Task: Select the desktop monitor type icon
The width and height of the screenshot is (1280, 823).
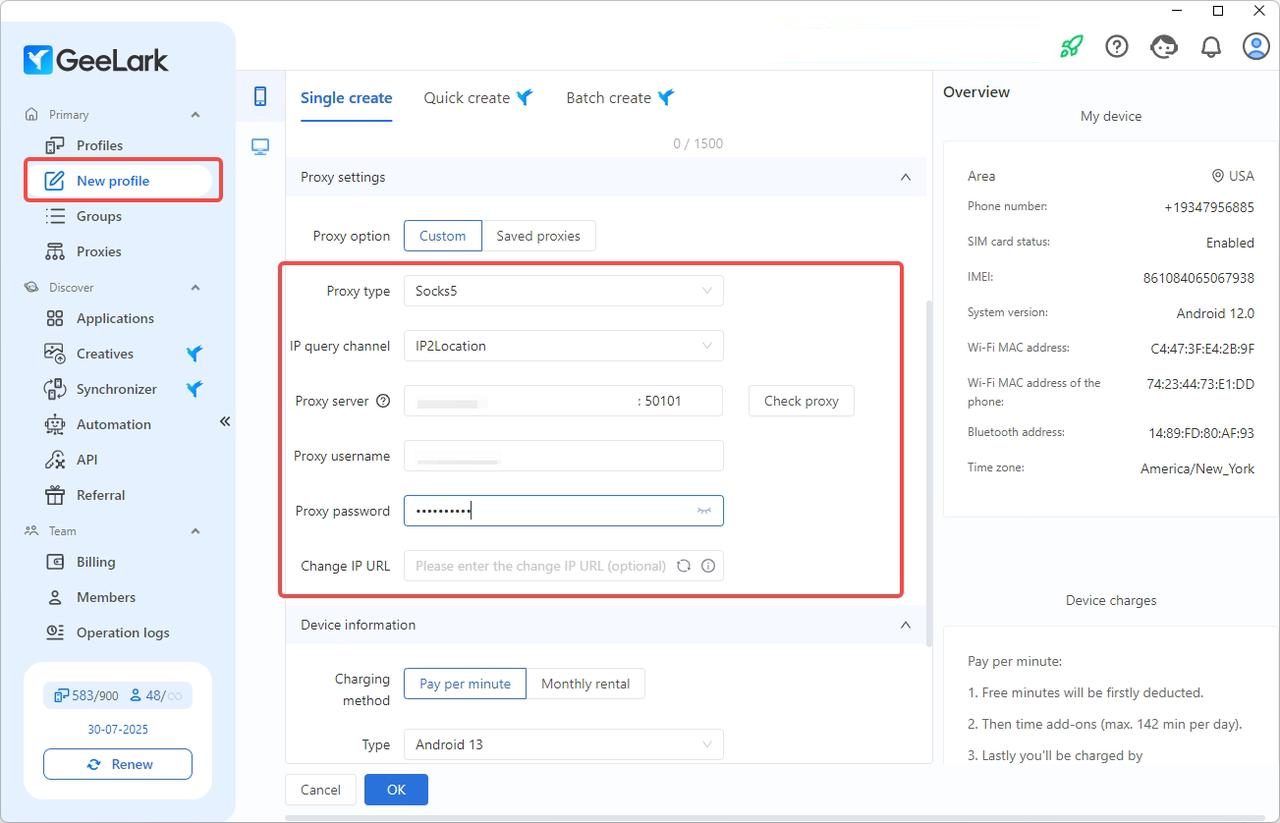Action: coord(260,147)
